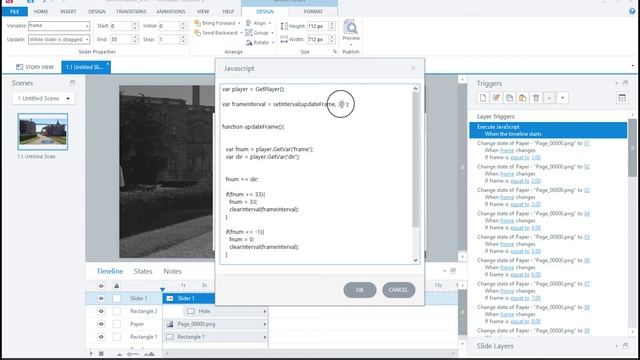Toggle visibility of Slider 1 layer
The image size is (640, 360).
(101, 298)
